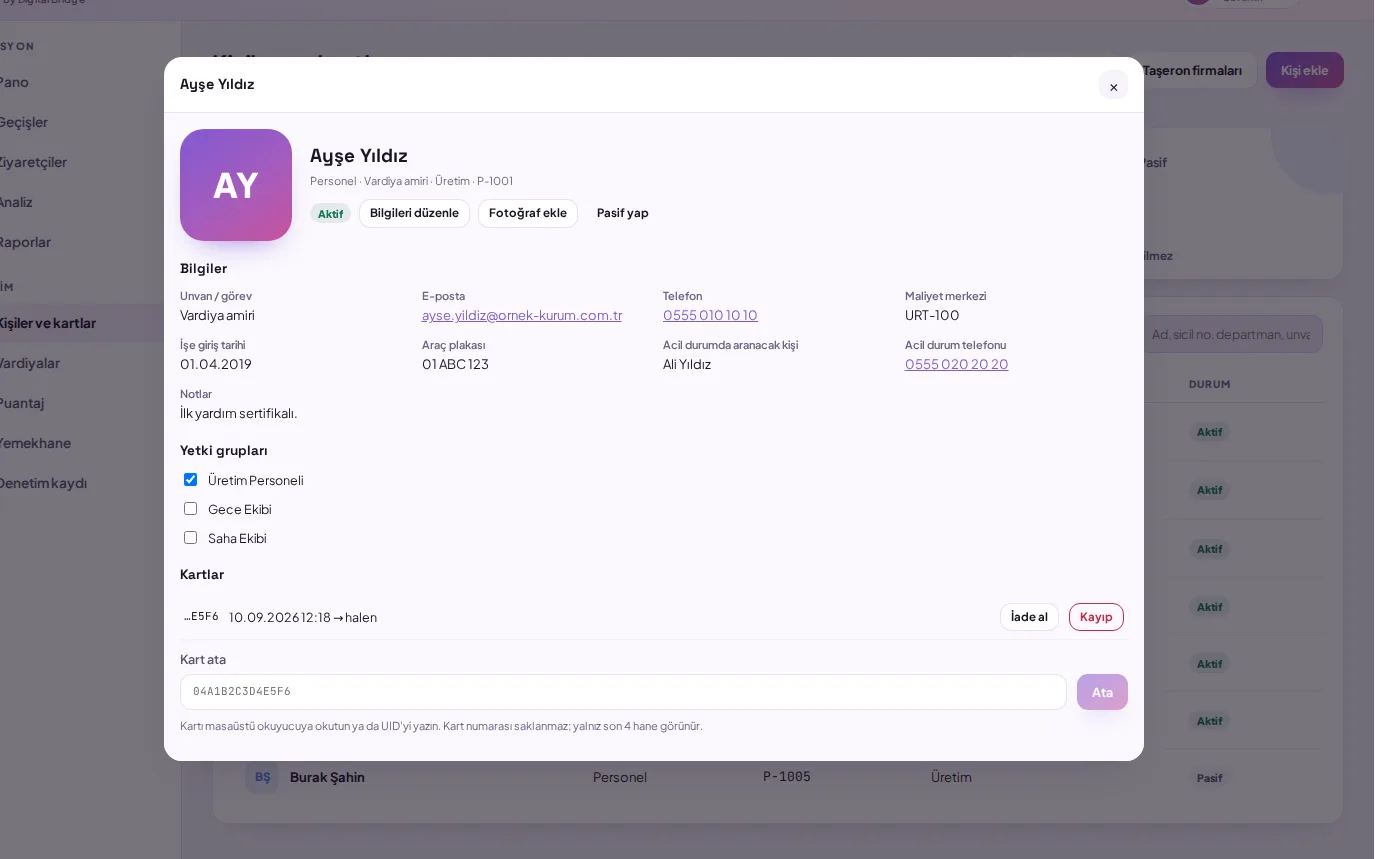The width and height of the screenshot is (1375, 859).
Task: Click the Pasif badge in Burak Şahin row
Action: [1210, 778]
